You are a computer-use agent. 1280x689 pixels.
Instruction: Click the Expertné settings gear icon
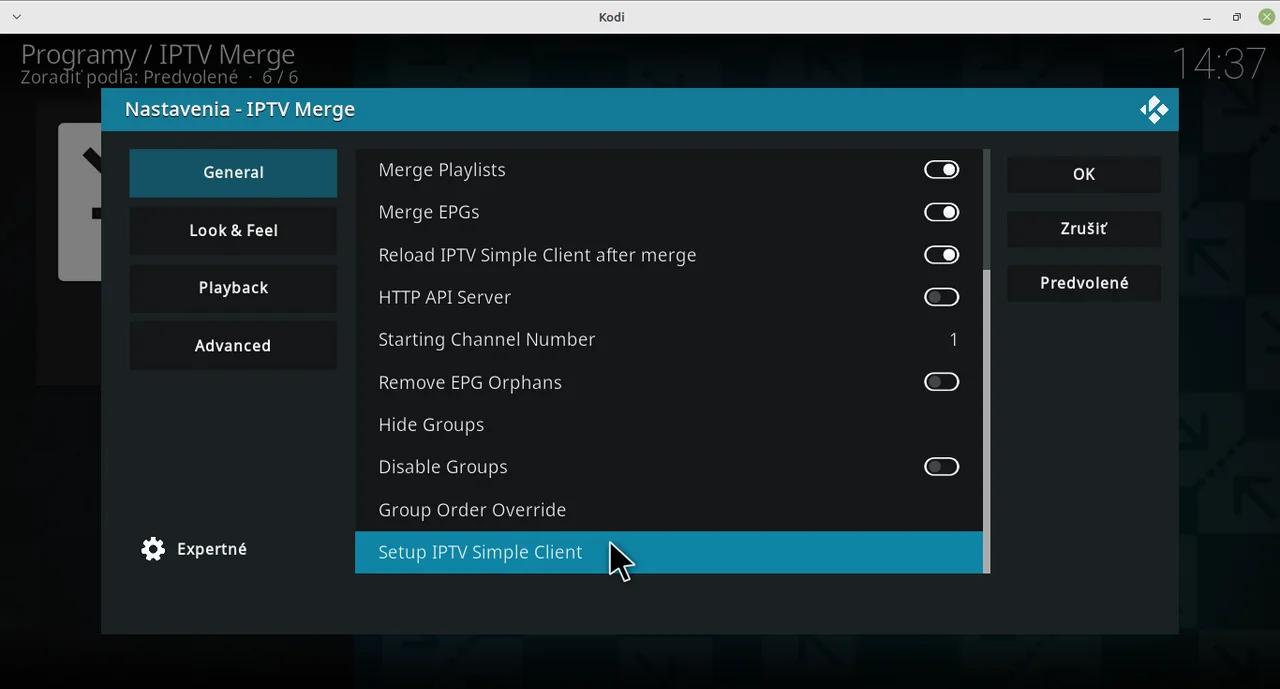(x=153, y=549)
